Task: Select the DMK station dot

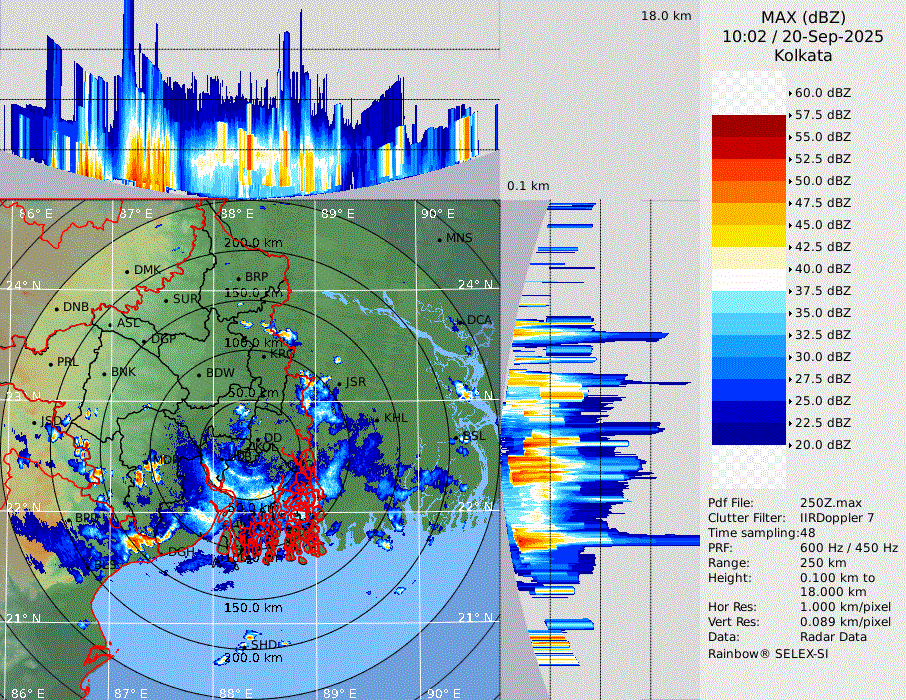Action: pyautogui.click(x=127, y=271)
